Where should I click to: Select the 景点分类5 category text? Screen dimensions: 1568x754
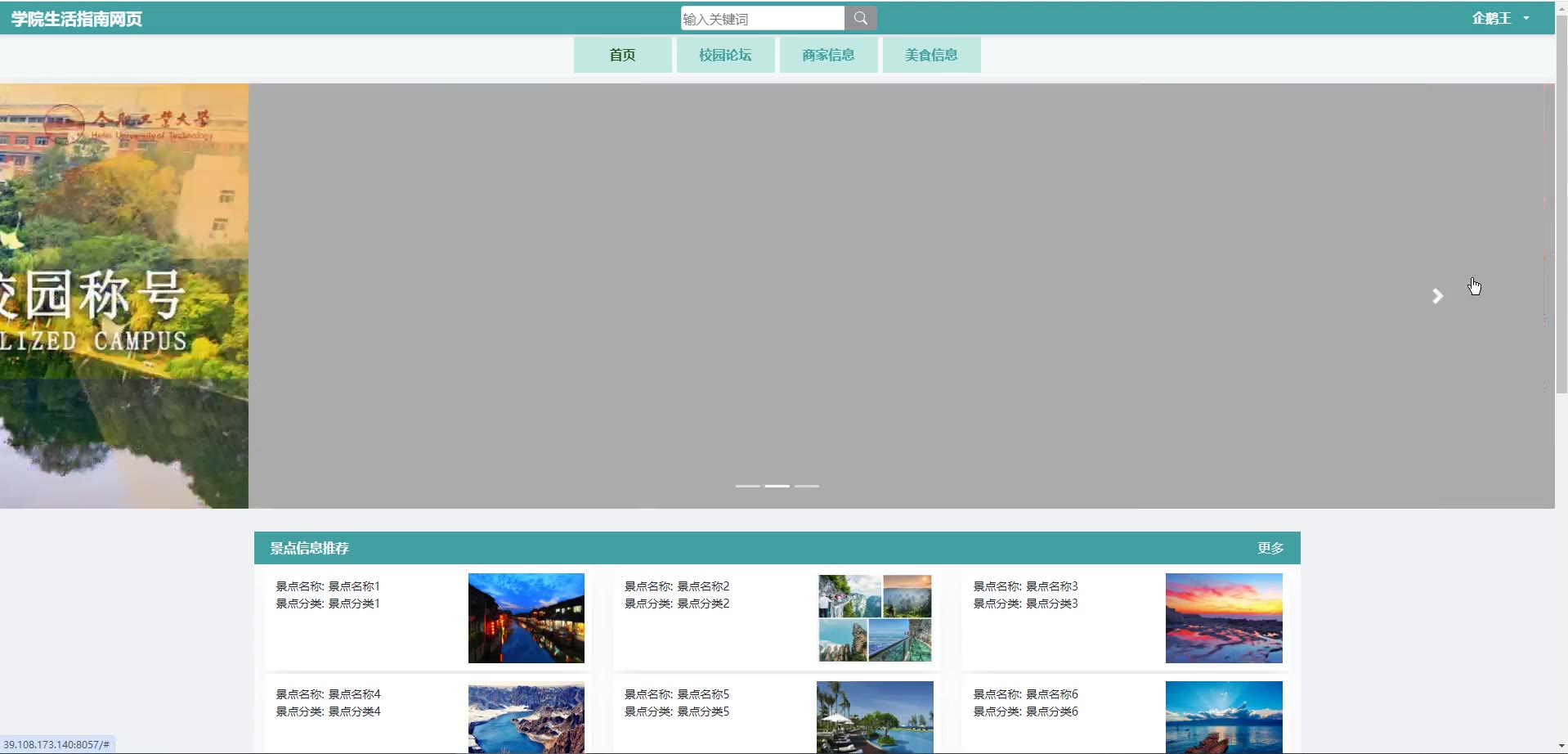coord(703,711)
